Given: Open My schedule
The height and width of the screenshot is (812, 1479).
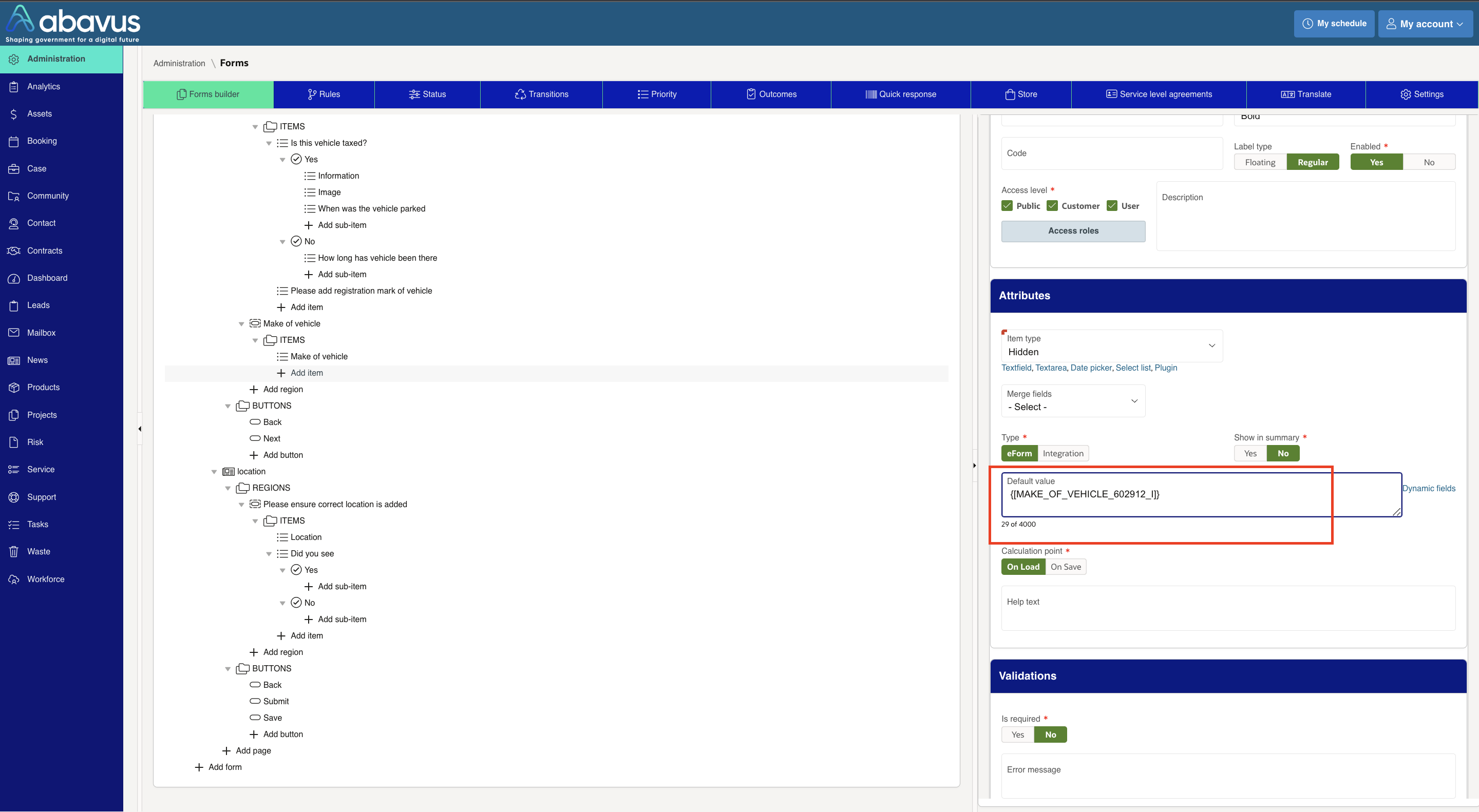Looking at the screenshot, I should coord(1334,24).
